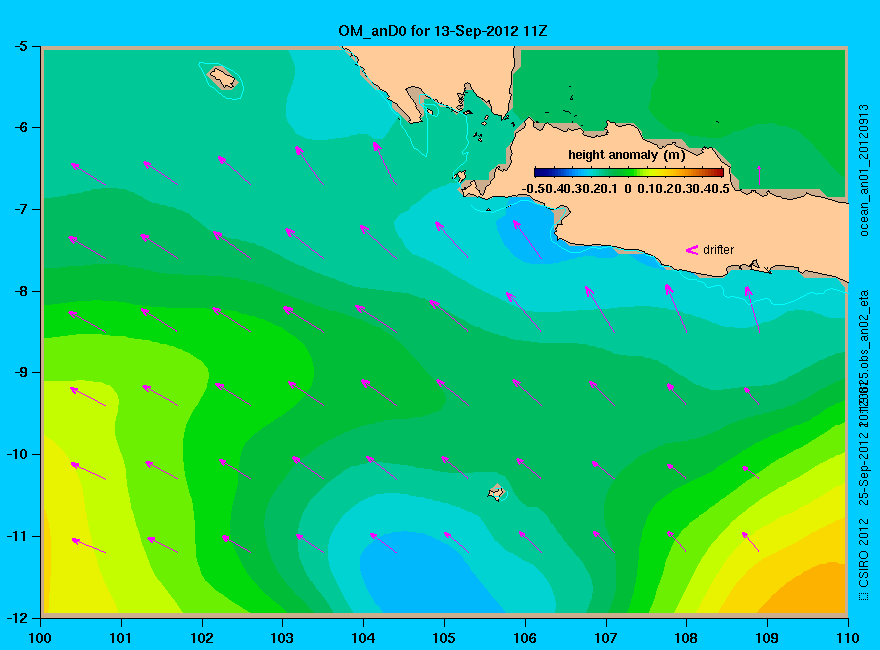Click the y-axis label "-7"

(x=20, y=209)
